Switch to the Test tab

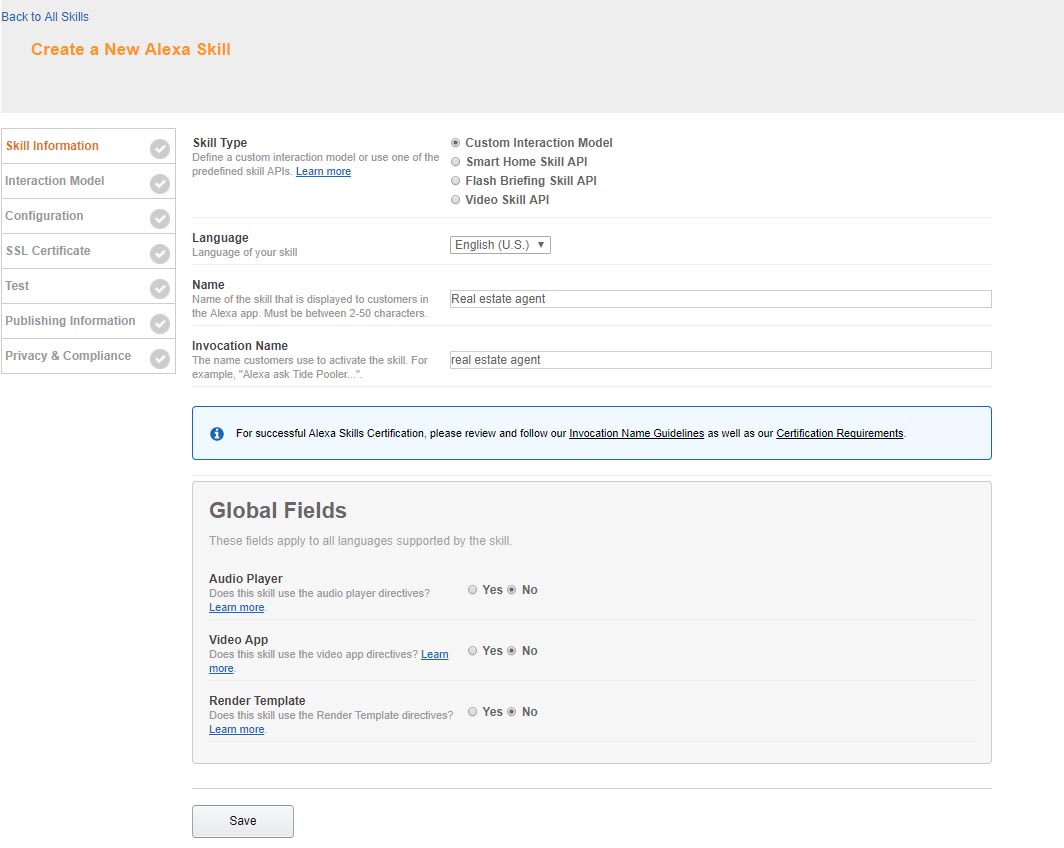(88, 286)
